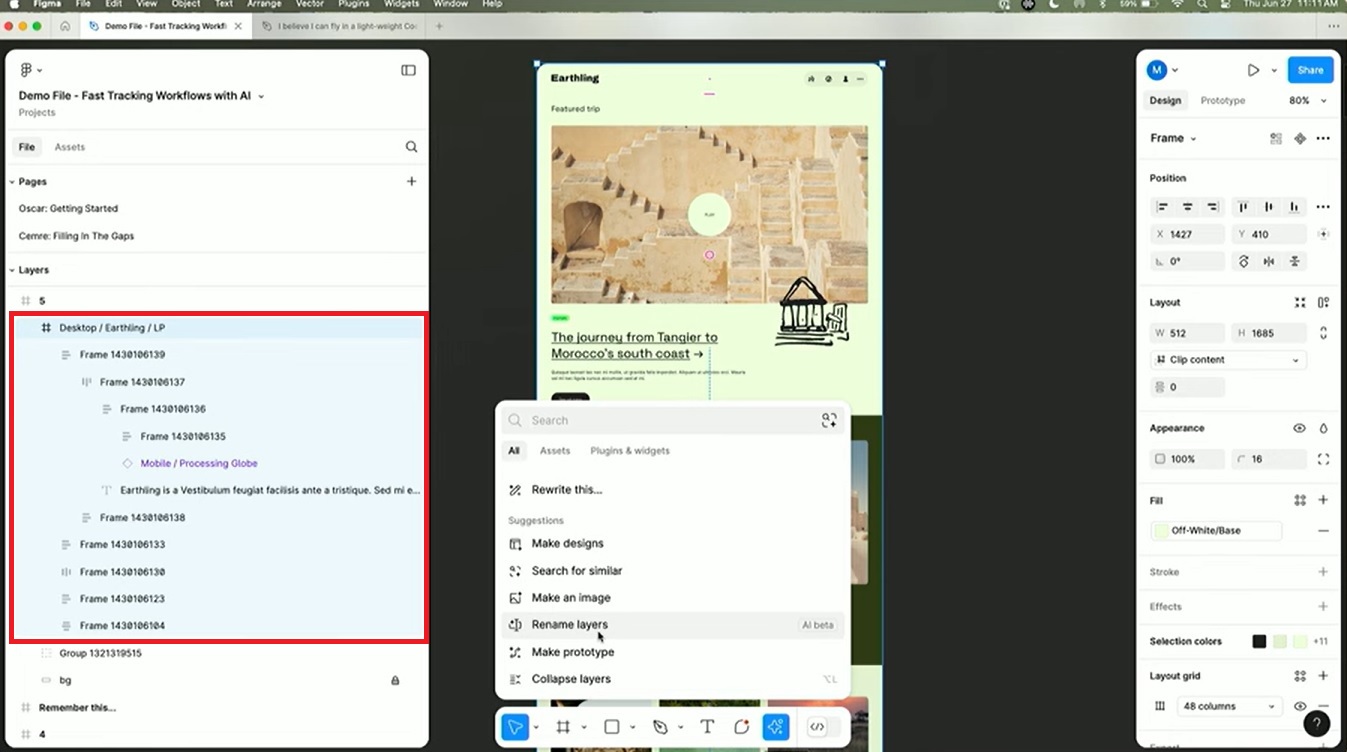Select the Comment tool in the toolbar
The height and width of the screenshot is (752, 1347).
tap(741, 727)
